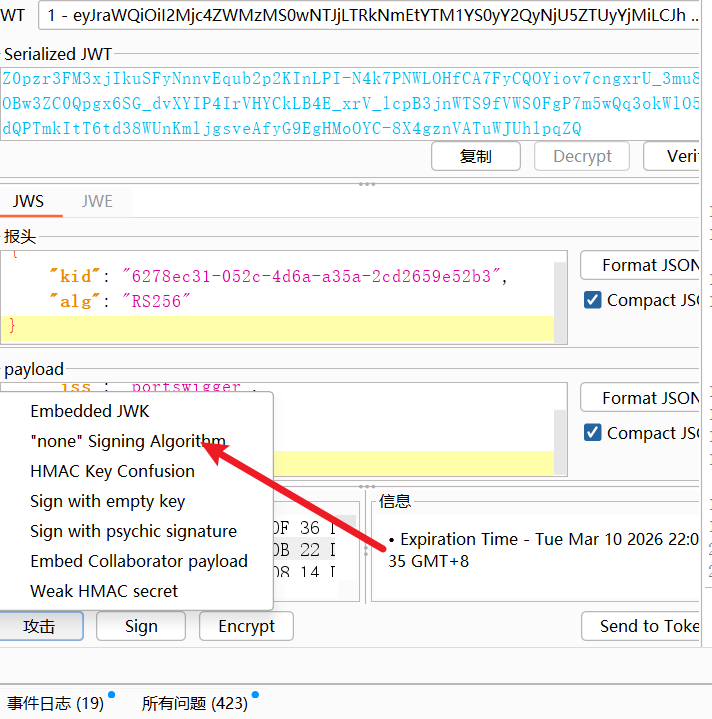712x719 pixels.
Task: Choose Weak HMAC secret attack
Action: tap(104, 591)
